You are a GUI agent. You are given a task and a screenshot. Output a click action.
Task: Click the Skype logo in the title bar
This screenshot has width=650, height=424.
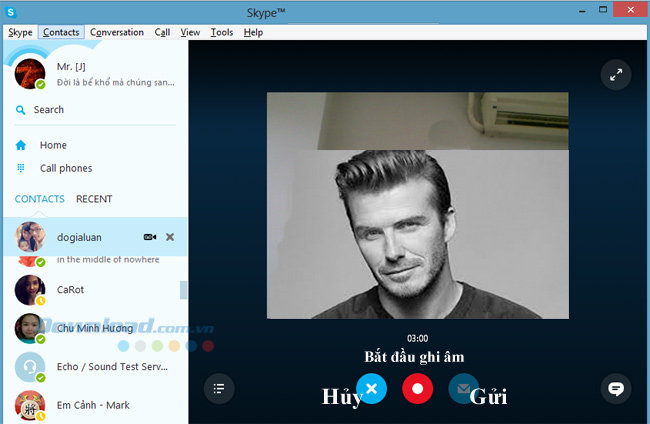tap(11, 12)
